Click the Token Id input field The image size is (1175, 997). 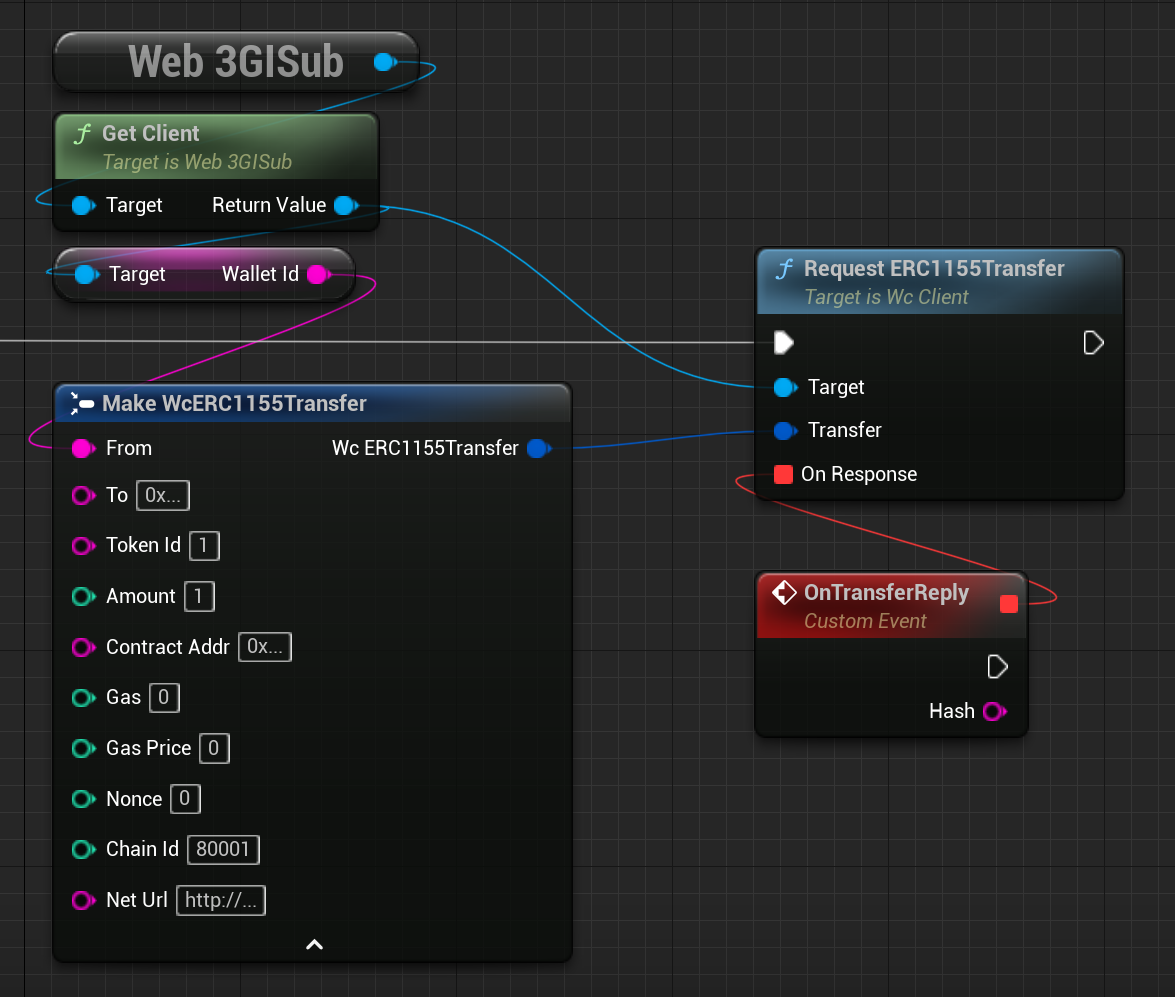coord(203,545)
